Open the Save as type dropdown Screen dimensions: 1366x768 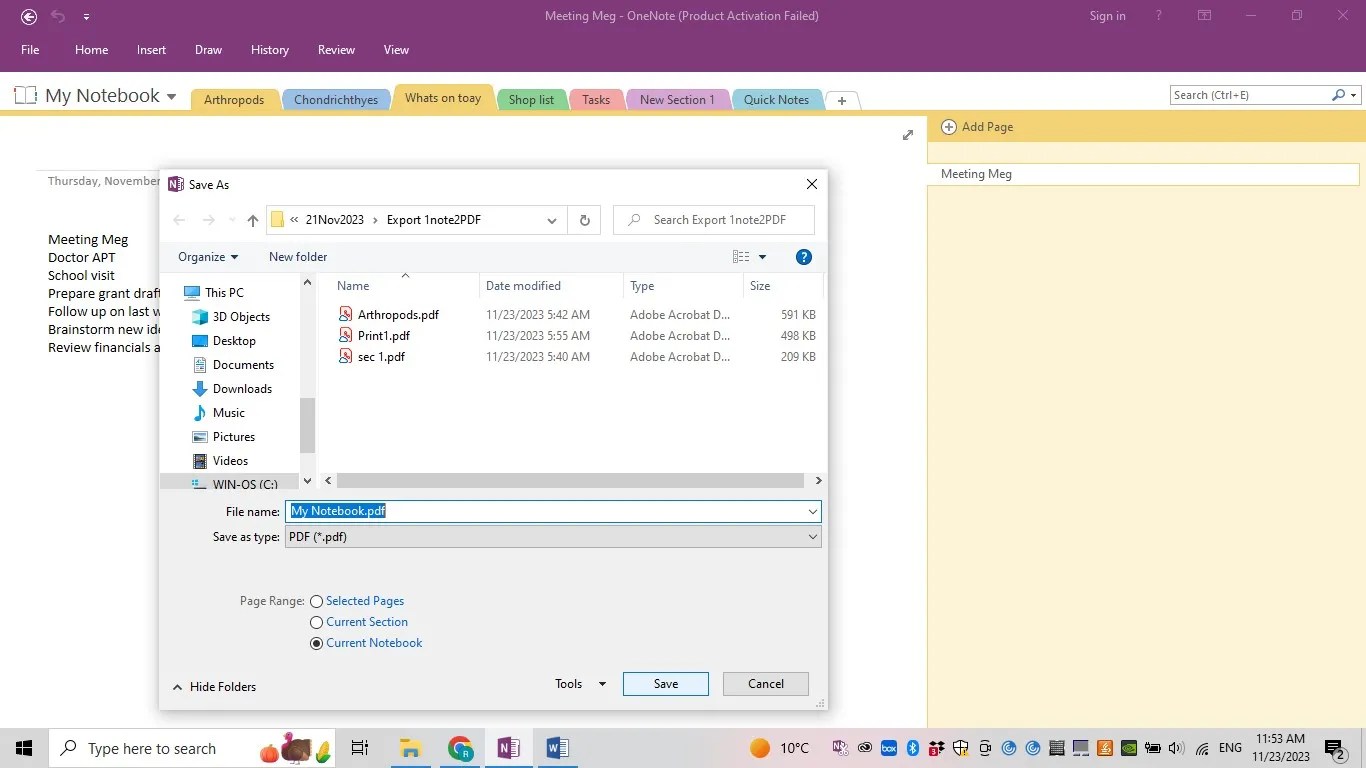(x=812, y=537)
